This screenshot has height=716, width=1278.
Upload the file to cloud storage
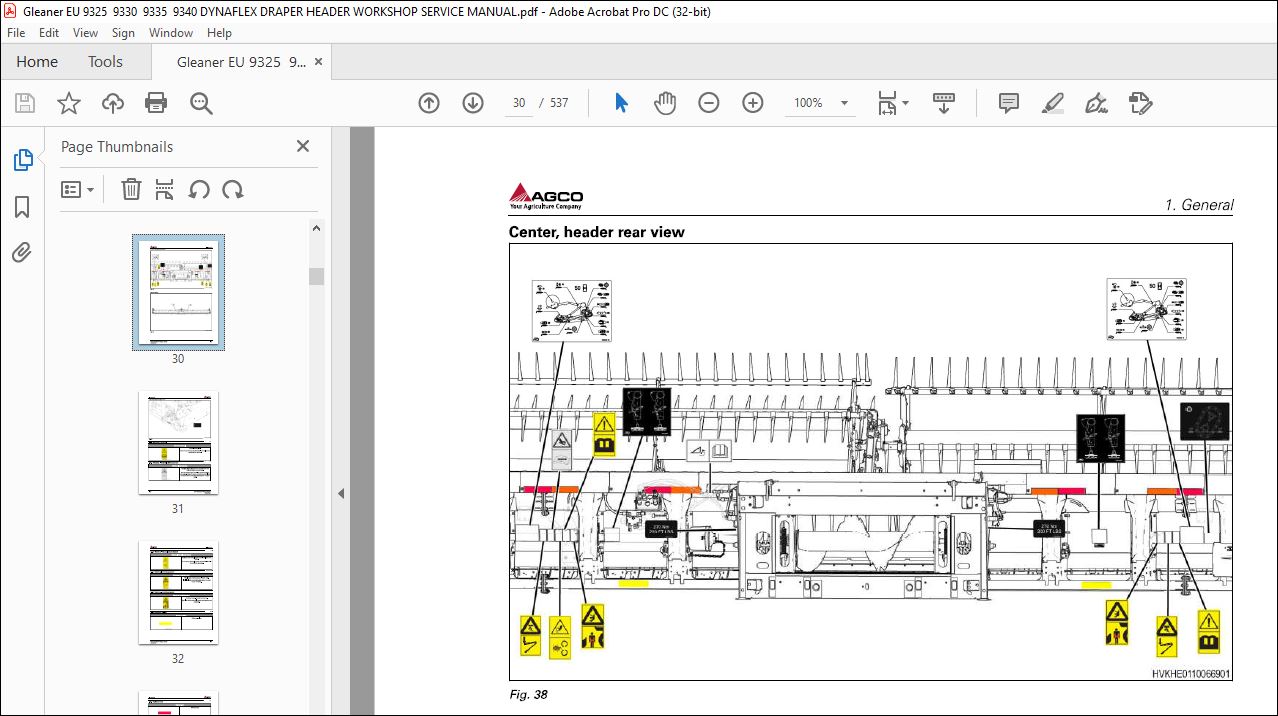(112, 103)
